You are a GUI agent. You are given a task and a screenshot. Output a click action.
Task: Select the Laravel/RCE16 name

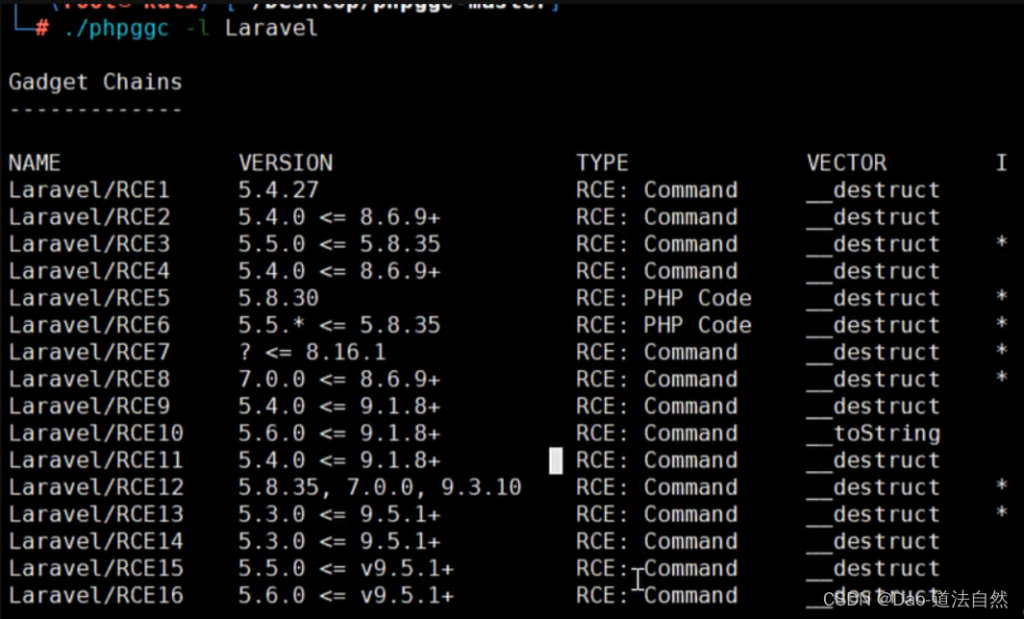coord(96,595)
